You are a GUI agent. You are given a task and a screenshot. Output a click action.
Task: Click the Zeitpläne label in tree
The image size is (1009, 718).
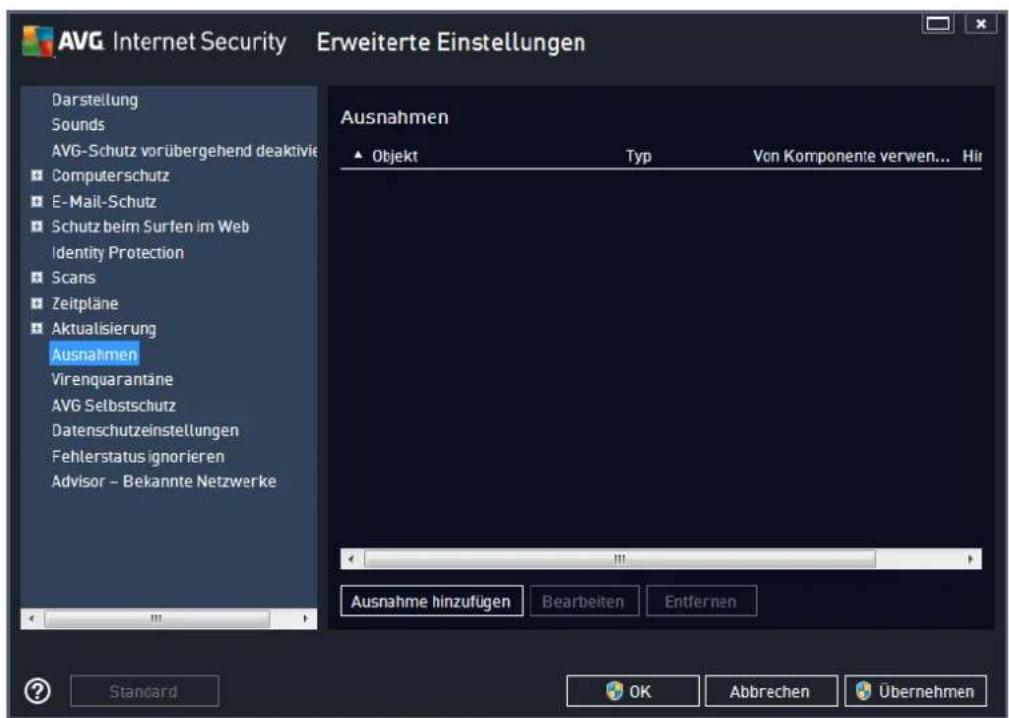pyautogui.click(x=85, y=304)
